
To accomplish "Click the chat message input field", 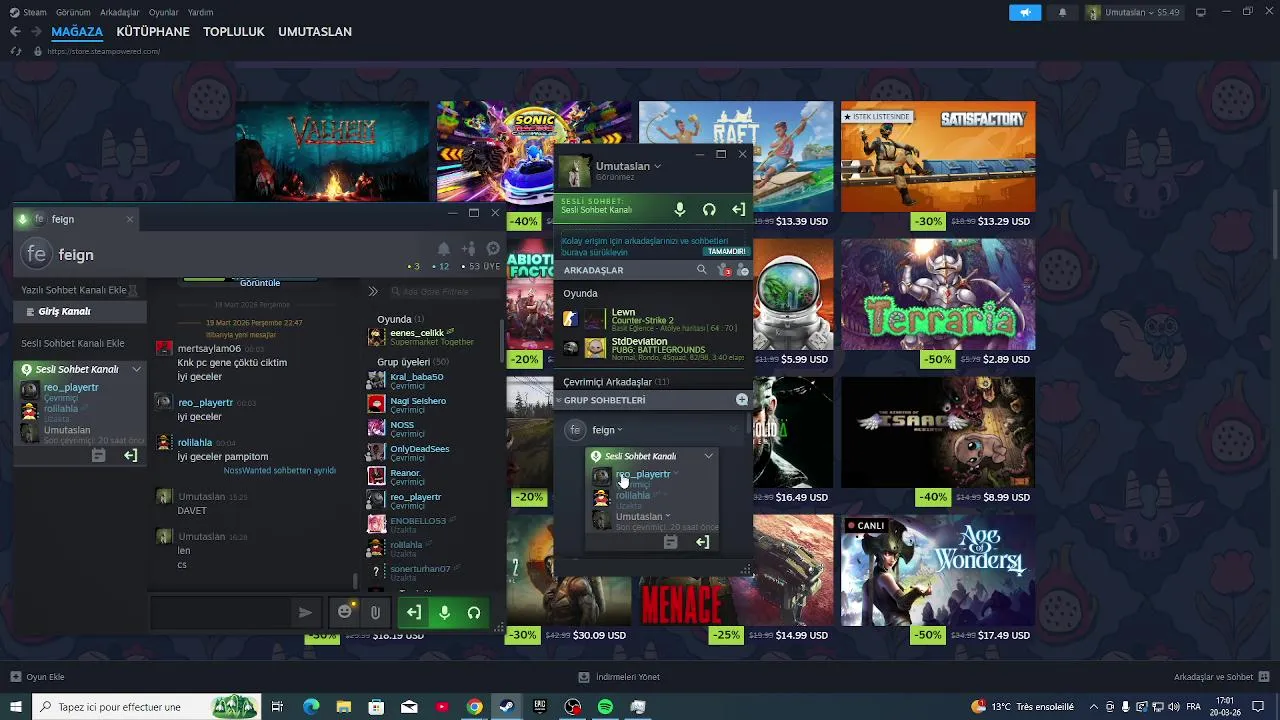I will pos(221,612).
